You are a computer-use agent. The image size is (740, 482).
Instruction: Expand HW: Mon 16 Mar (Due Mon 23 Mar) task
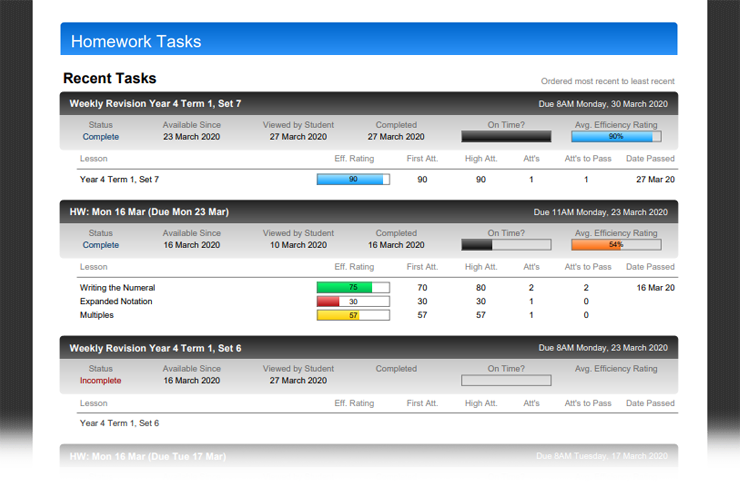pos(148,212)
